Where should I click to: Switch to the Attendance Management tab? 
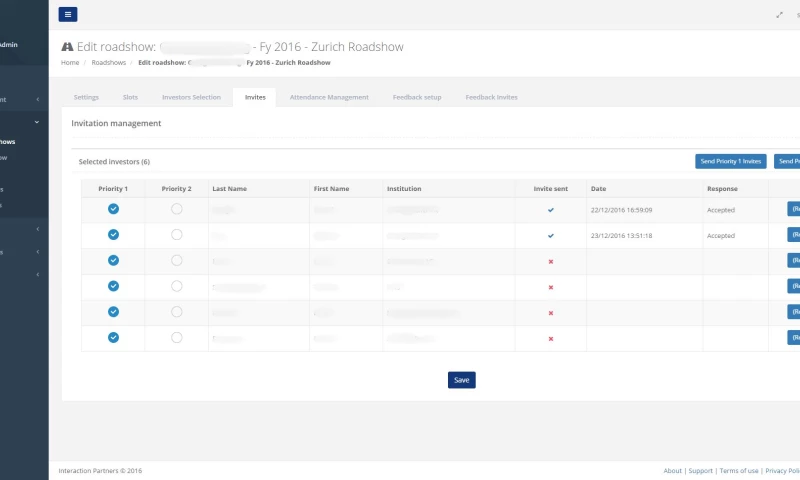click(329, 97)
